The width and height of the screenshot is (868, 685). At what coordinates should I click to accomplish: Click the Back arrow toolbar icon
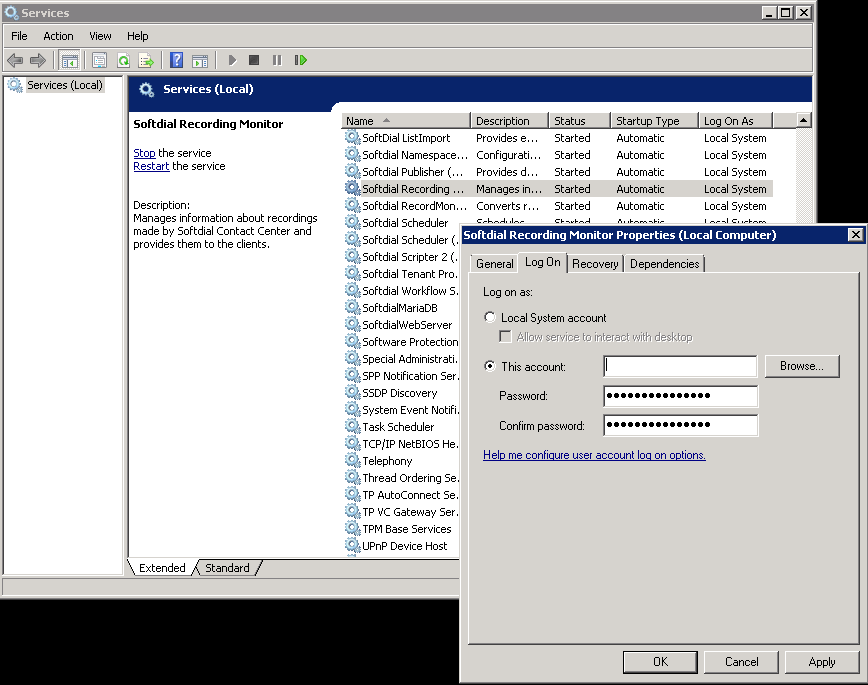[x=15, y=60]
